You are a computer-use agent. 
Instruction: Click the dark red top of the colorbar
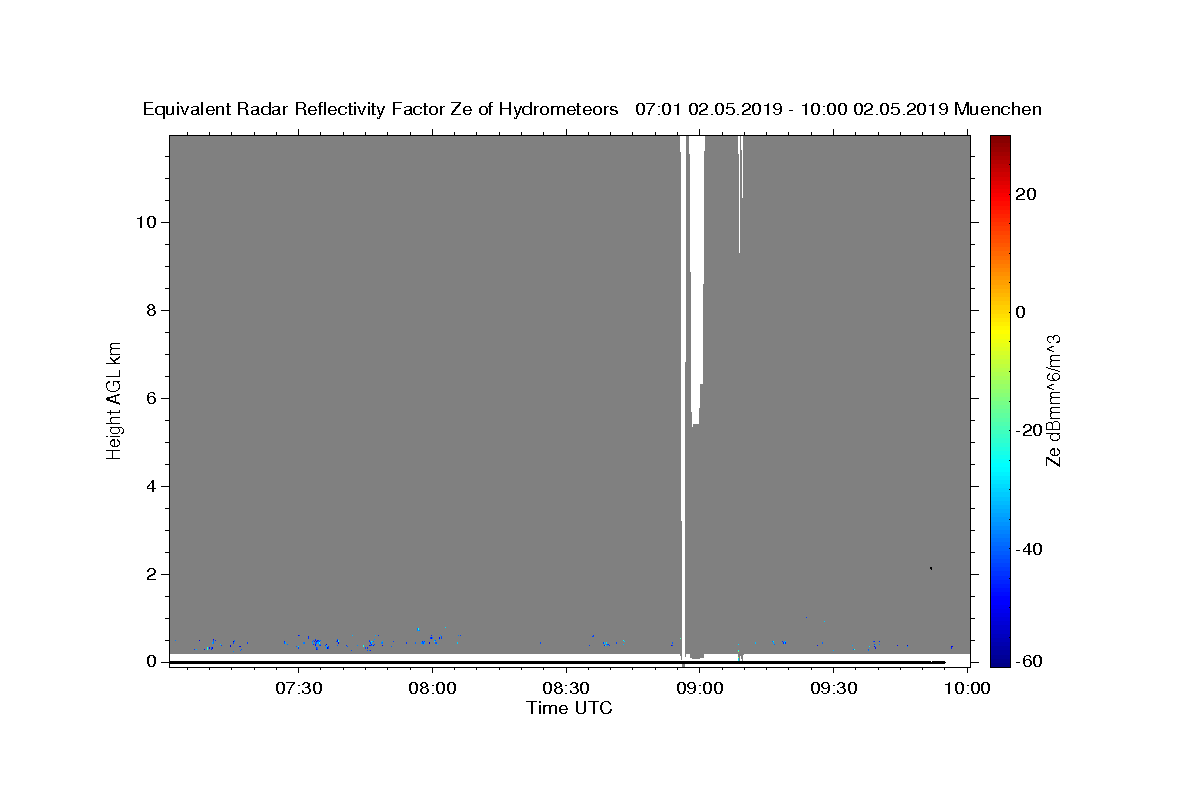pyautogui.click(x=1000, y=143)
